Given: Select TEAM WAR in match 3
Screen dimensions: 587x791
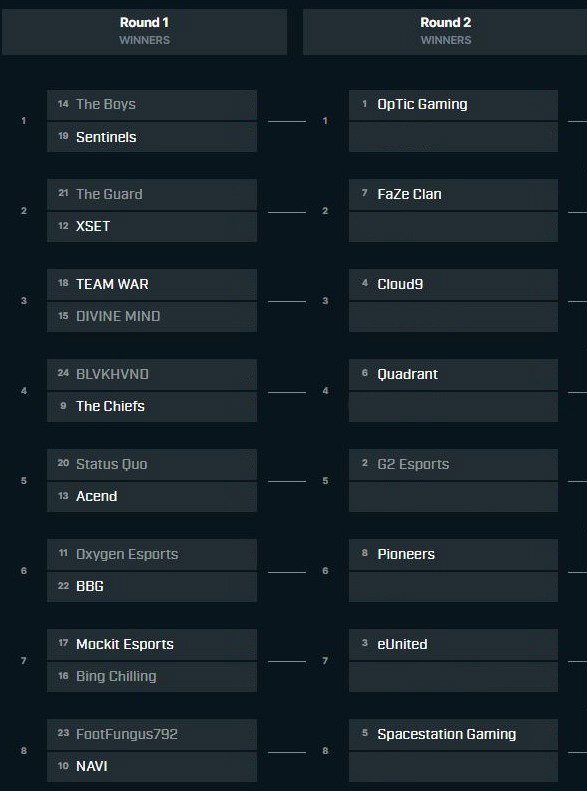Looking at the screenshot, I should coord(152,285).
